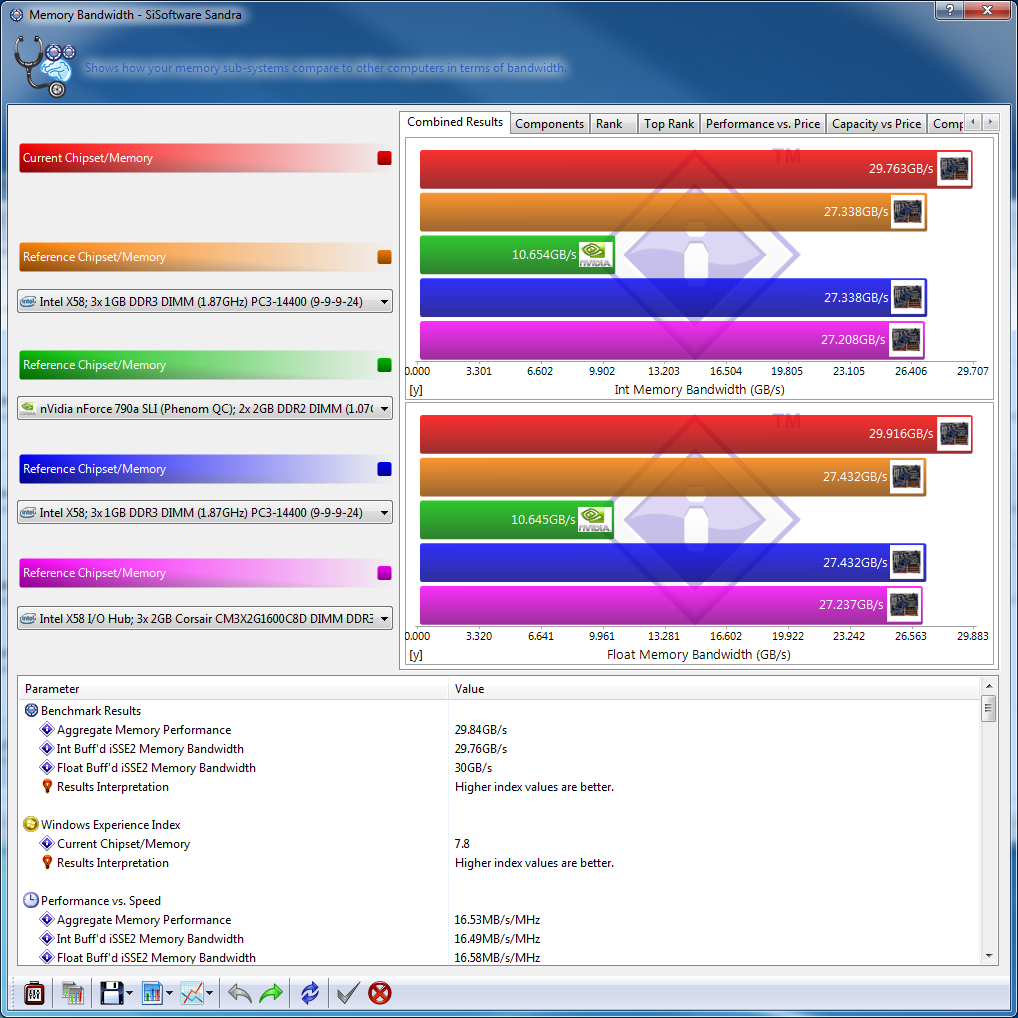Click the Performance vs. Speed clock icon
The height and width of the screenshot is (1018, 1018).
click(31, 900)
